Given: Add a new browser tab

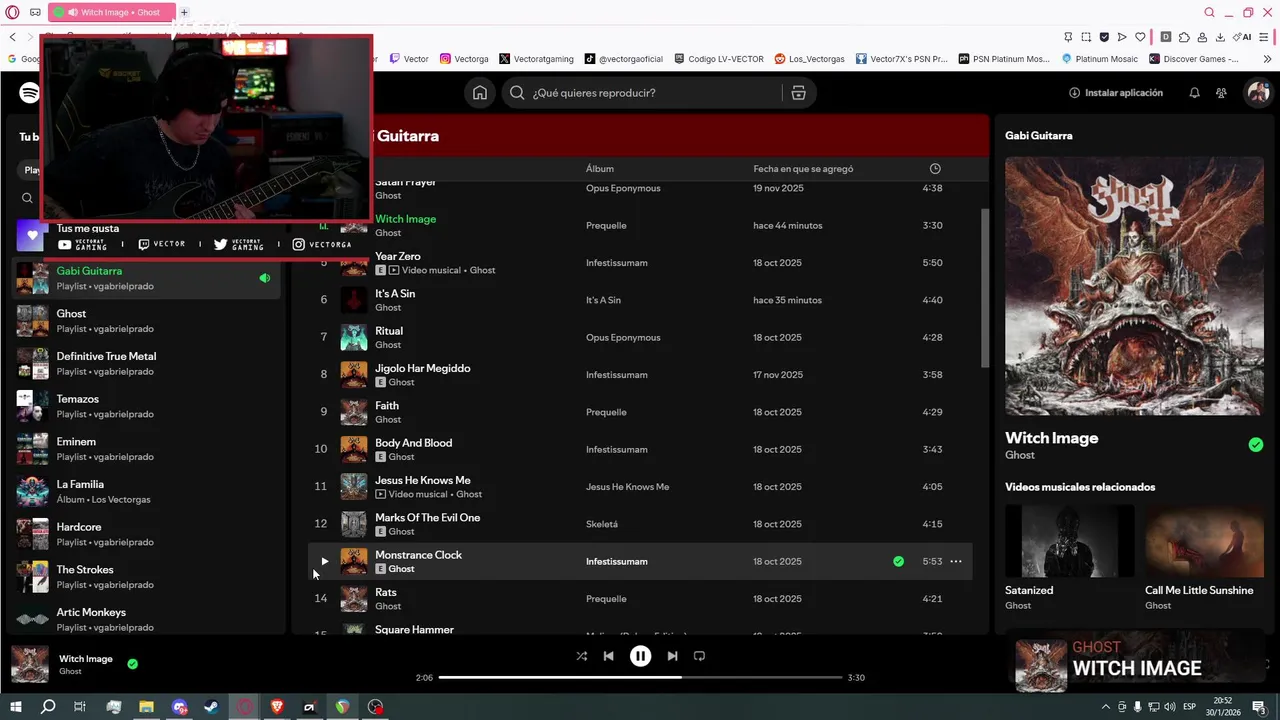Looking at the screenshot, I should click(x=184, y=12).
